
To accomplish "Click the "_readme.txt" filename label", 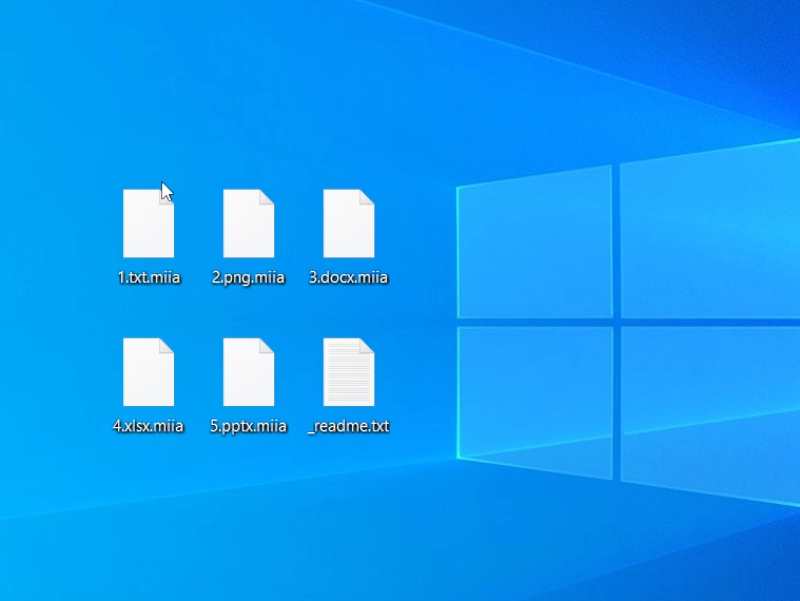I will [x=348, y=426].
